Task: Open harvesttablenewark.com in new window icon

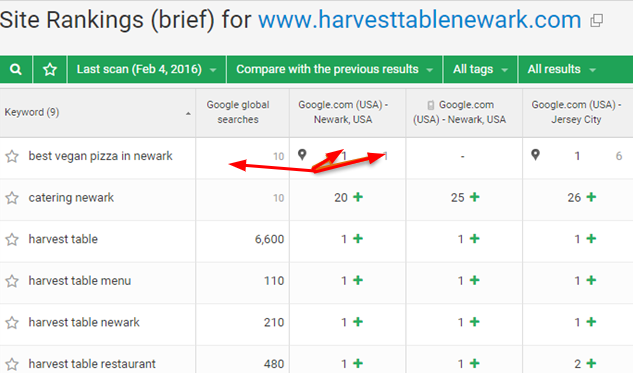Action: coord(596,21)
